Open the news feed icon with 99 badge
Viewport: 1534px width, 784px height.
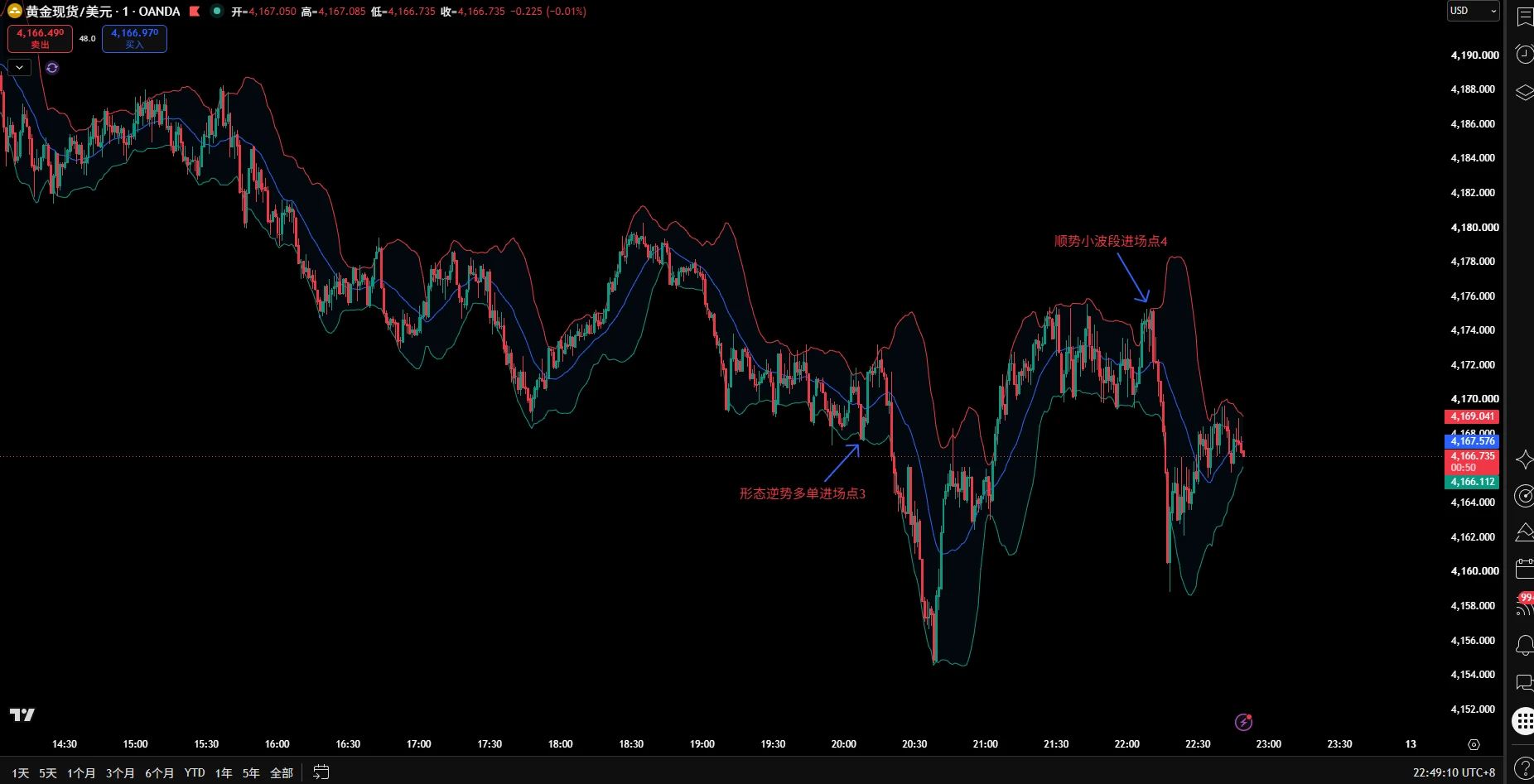(x=1524, y=605)
